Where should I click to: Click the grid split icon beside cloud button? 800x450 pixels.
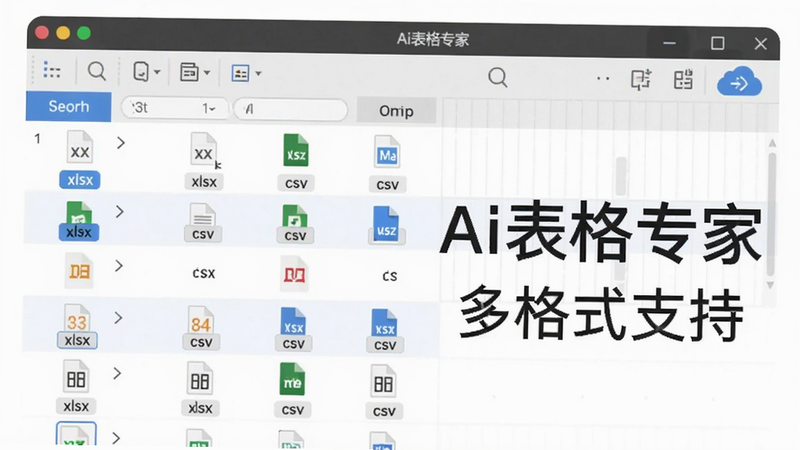tap(683, 80)
